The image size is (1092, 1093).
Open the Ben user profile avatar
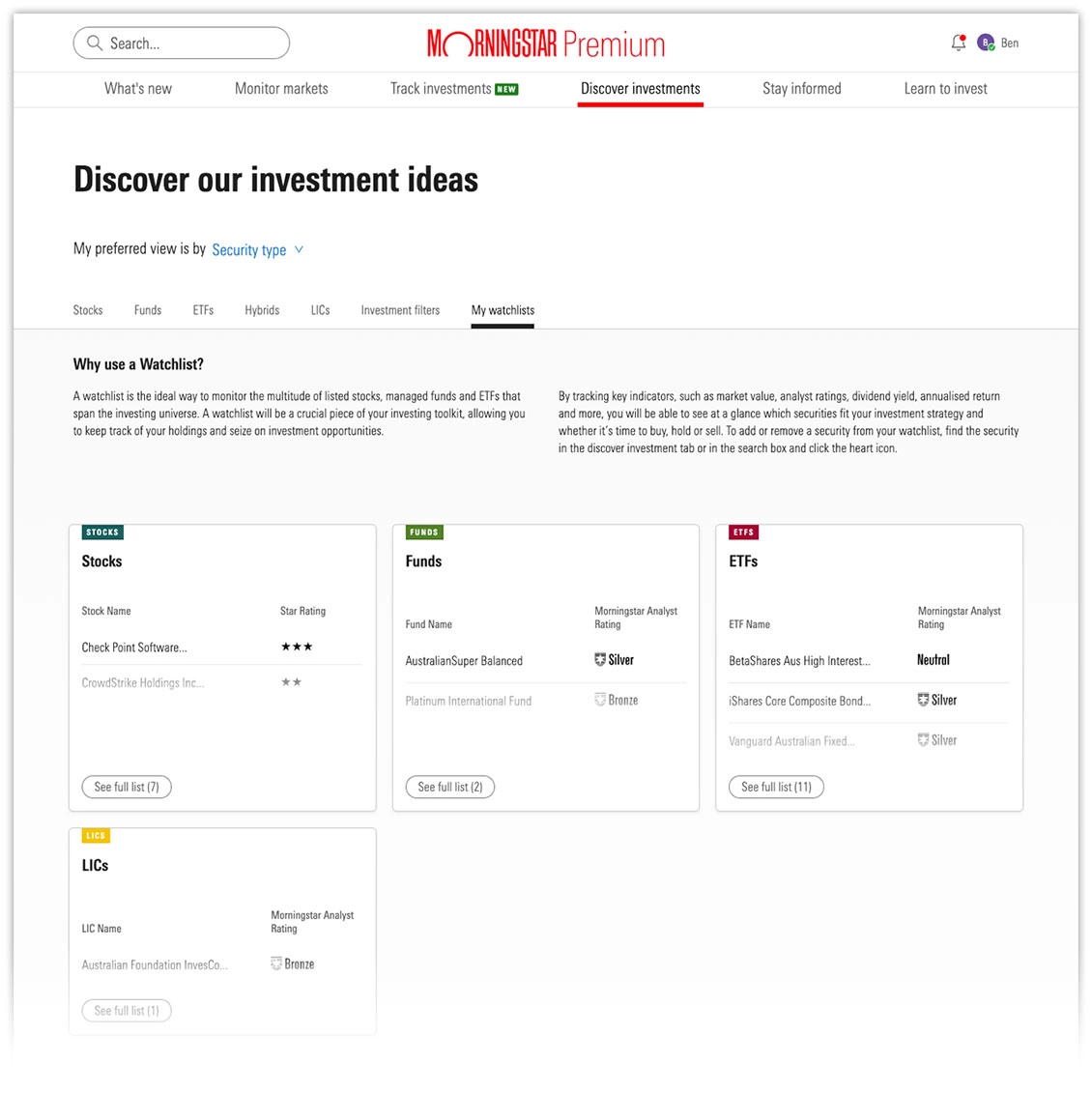tap(986, 43)
